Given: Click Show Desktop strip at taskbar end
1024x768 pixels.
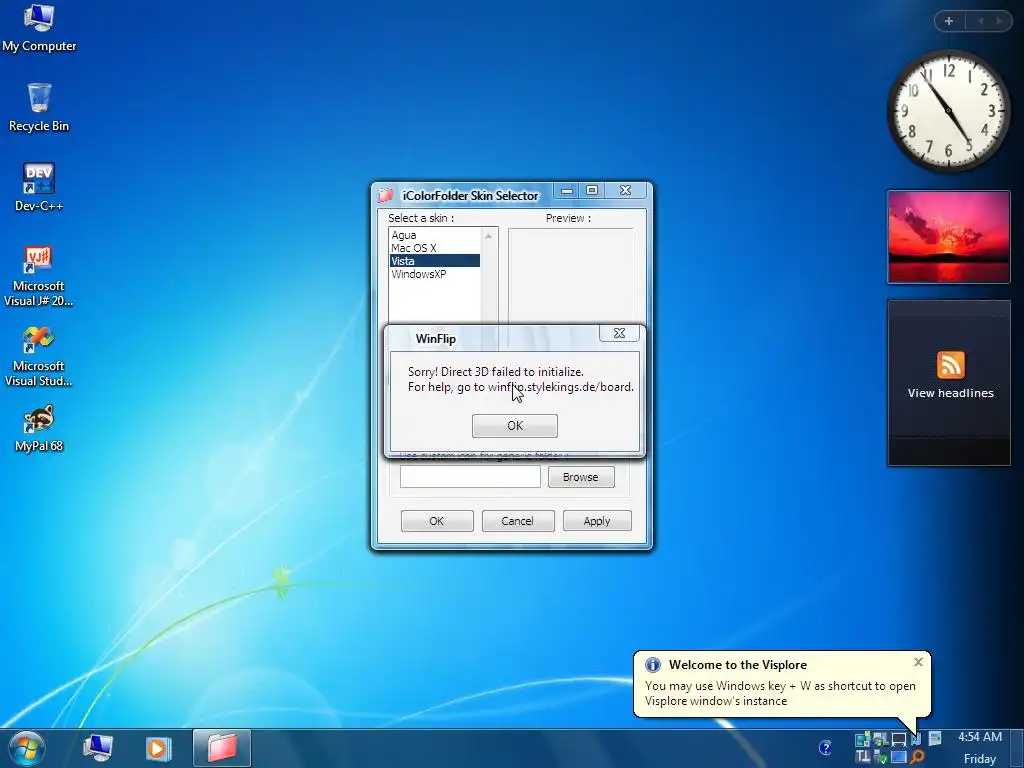Looking at the screenshot, I should [x=1015, y=748].
